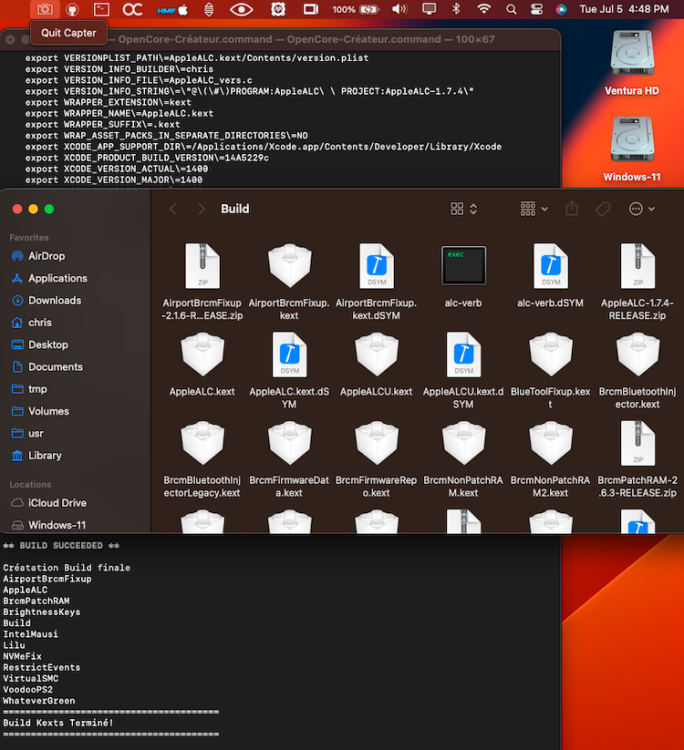Viewport: 684px width, 750px height.
Task: Select BrcmBluetoothInjectorLegacy.kext file
Action: 202,459
